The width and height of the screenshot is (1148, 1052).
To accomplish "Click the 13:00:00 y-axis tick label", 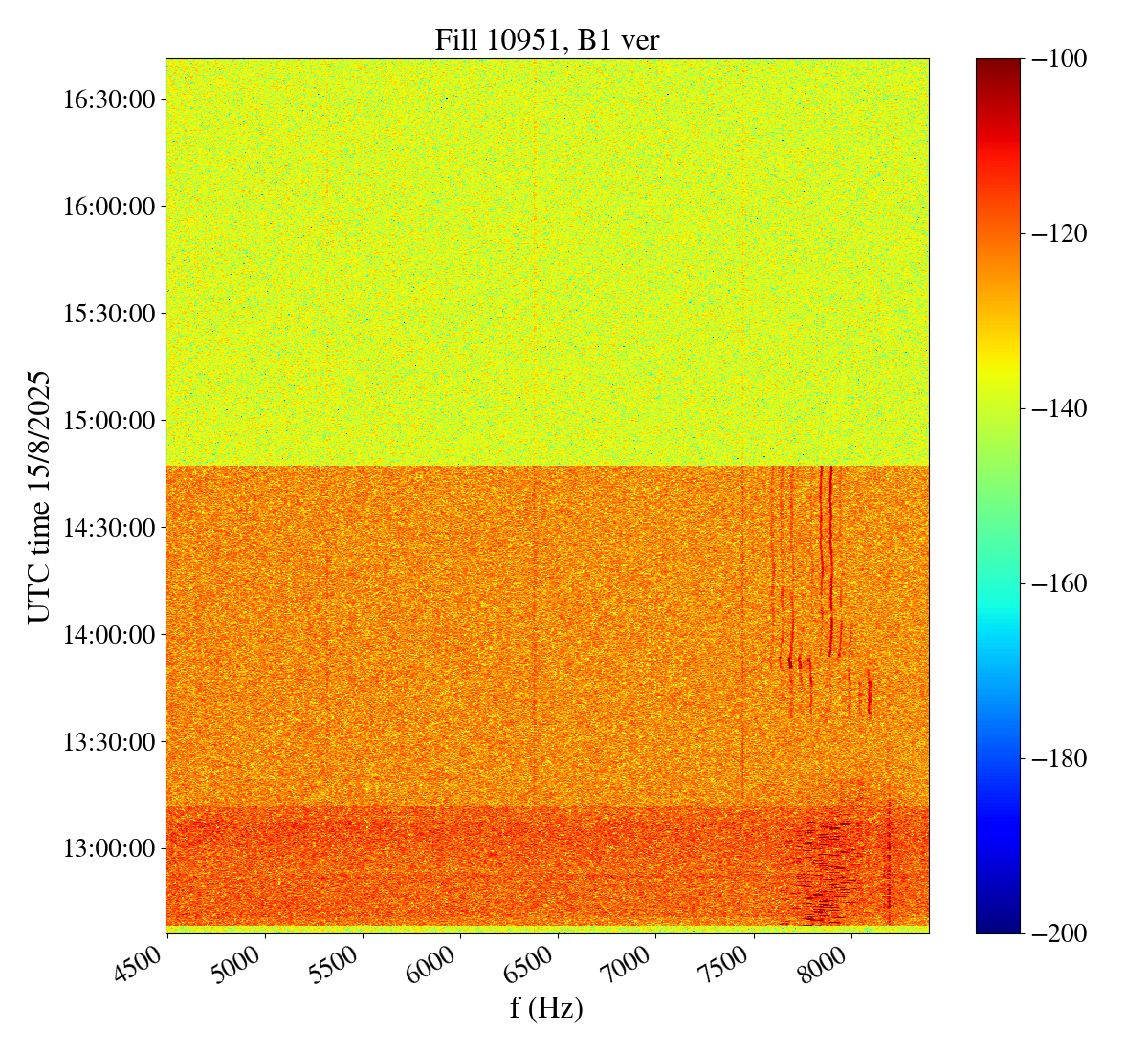I will click(x=109, y=848).
